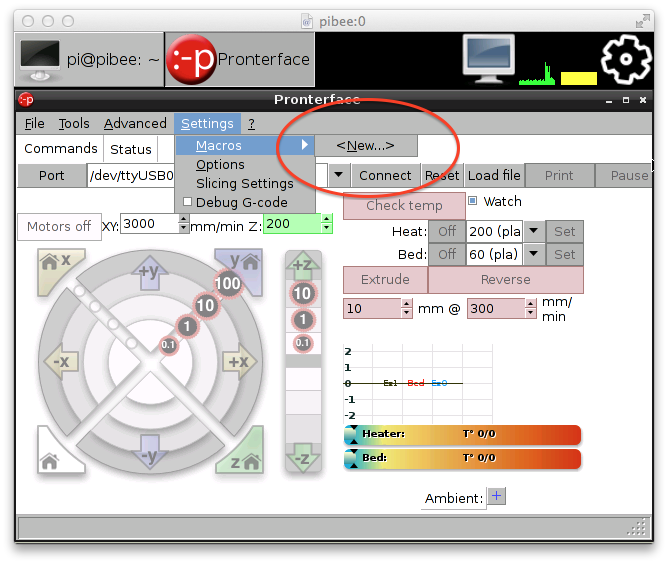Click the temperature graph
This screenshot has width=668, height=564.
[x=418, y=383]
